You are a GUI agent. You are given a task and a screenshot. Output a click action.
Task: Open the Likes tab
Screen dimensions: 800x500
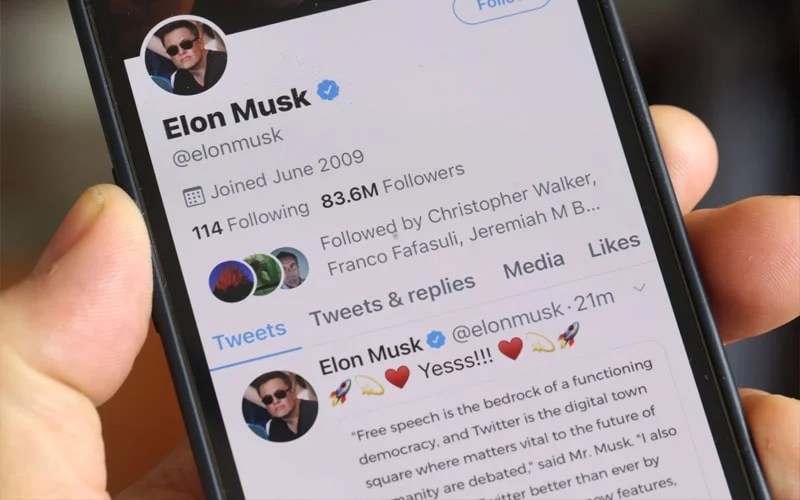tap(614, 244)
